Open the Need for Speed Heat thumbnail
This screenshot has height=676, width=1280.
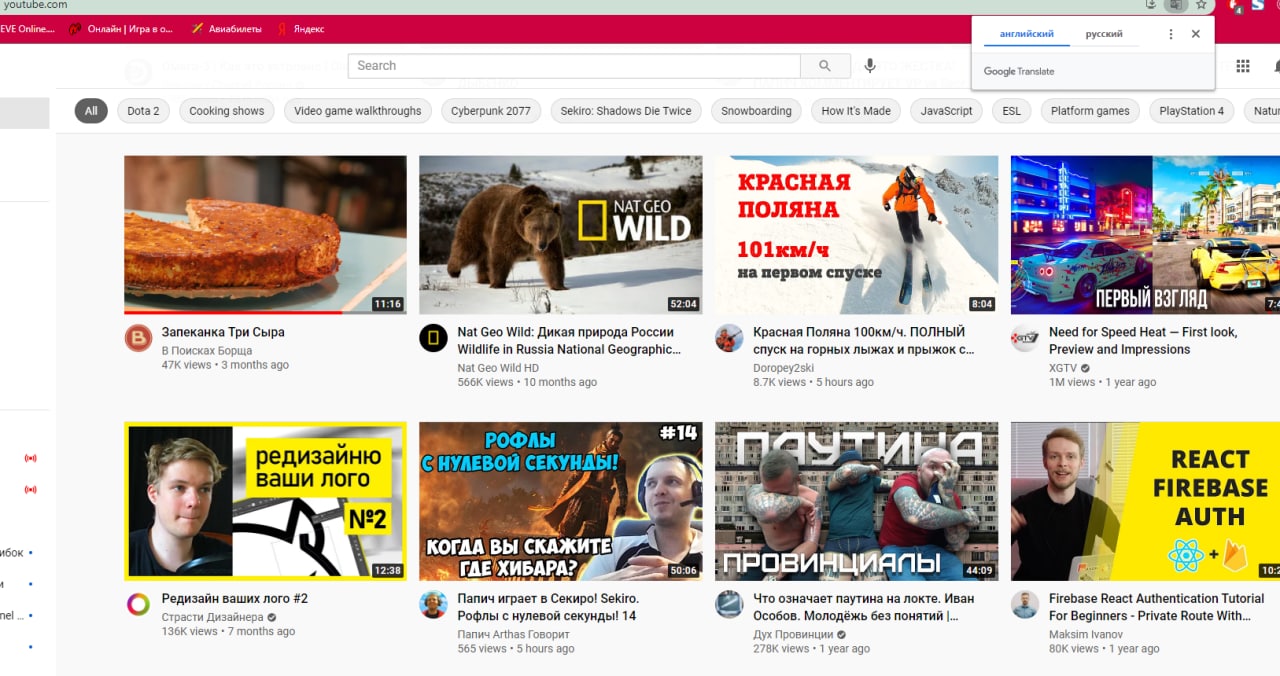(1145, 235)
